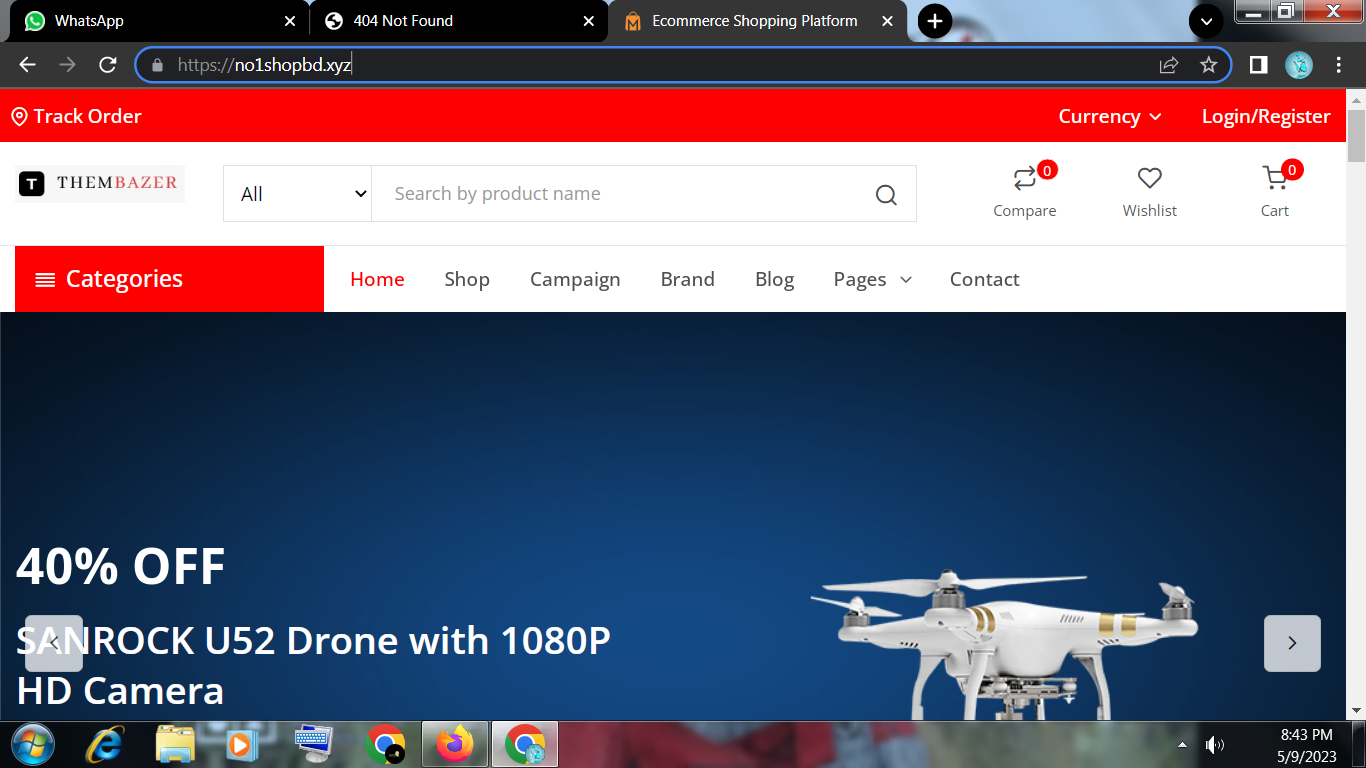
Task: Toggle the browser side panel
Action: pos(1259,65)
